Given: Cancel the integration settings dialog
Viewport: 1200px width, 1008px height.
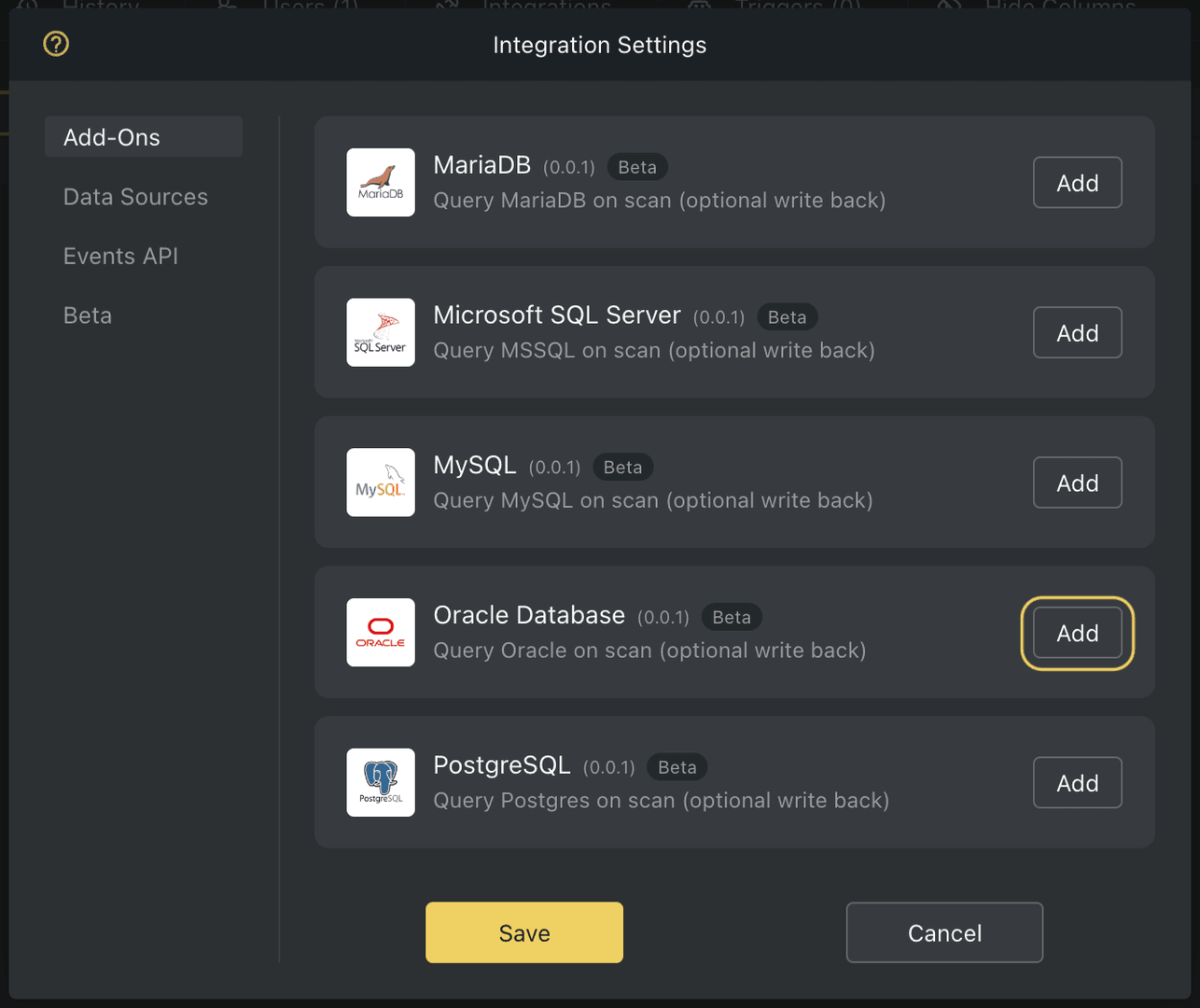Looking at the screenshot, I should [x=944, y=932].
